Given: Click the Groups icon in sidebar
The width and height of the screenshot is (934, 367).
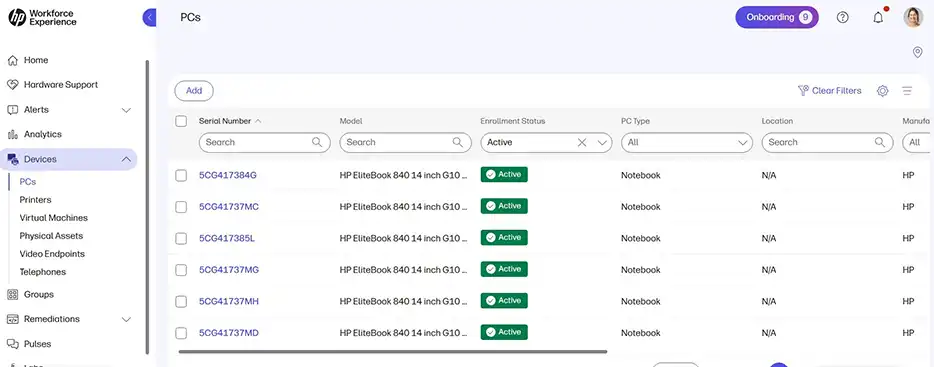Looking at the screenshot, I should pyautogui.click(x=13, y=294).
